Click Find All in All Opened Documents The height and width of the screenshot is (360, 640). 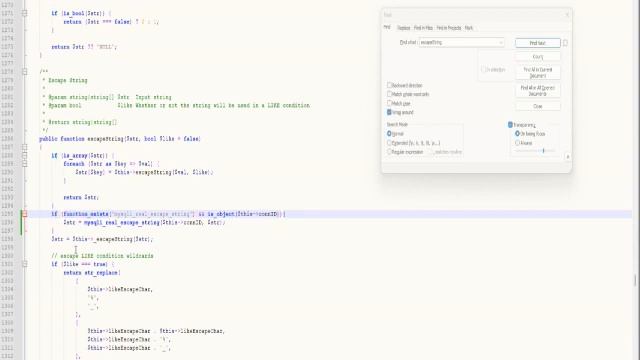coord(538,91)
